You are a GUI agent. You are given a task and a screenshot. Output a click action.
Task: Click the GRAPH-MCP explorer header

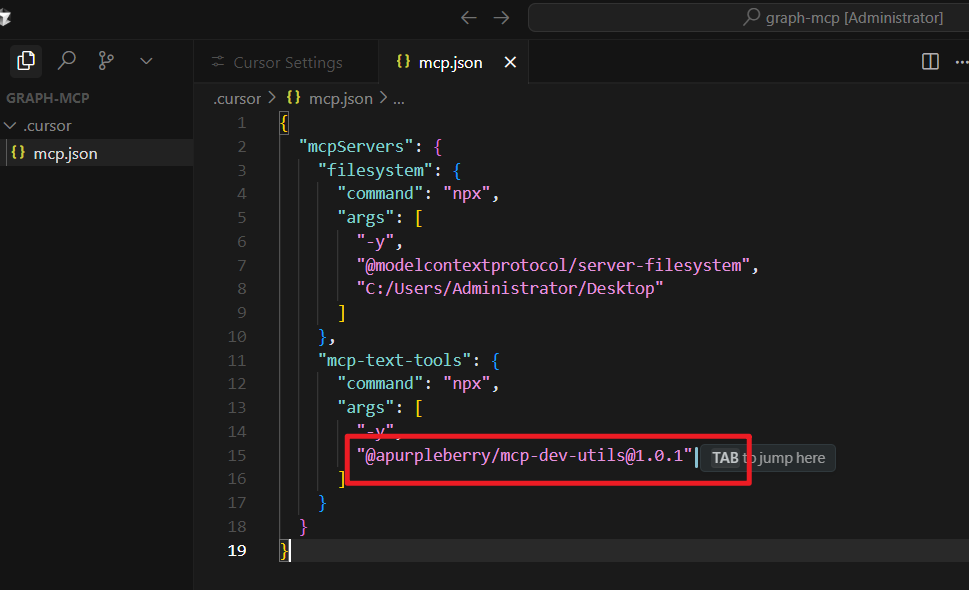coord(48,98)
